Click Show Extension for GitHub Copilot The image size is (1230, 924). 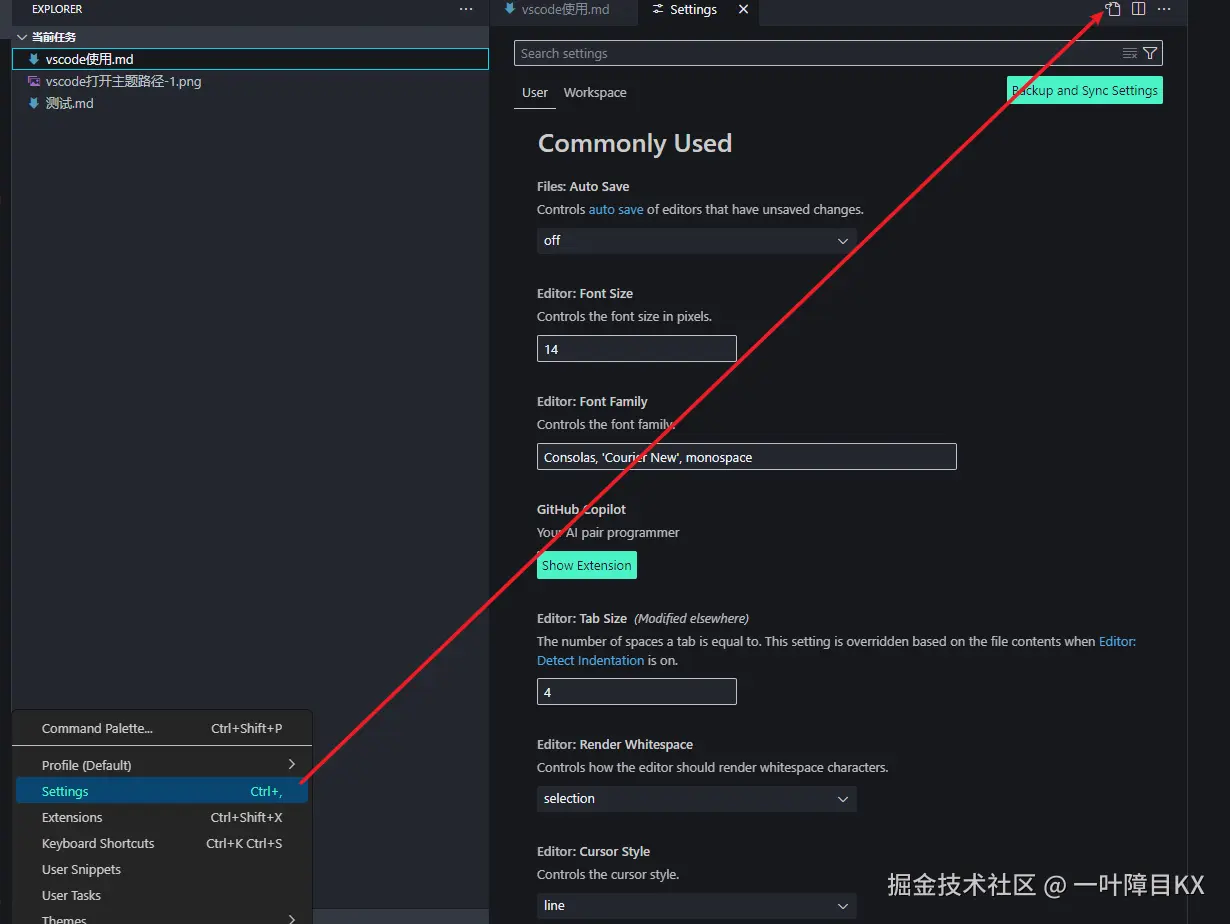(586, 565)
